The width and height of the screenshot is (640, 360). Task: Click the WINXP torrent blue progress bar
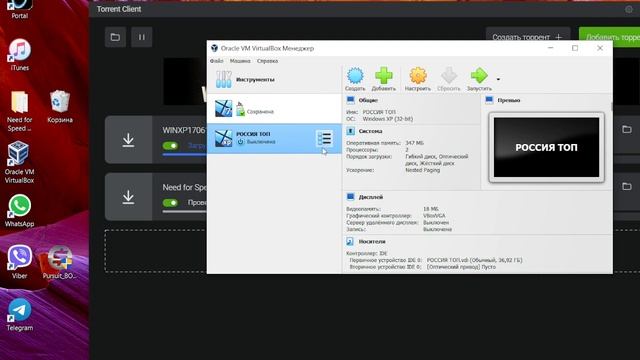(184, 154)
